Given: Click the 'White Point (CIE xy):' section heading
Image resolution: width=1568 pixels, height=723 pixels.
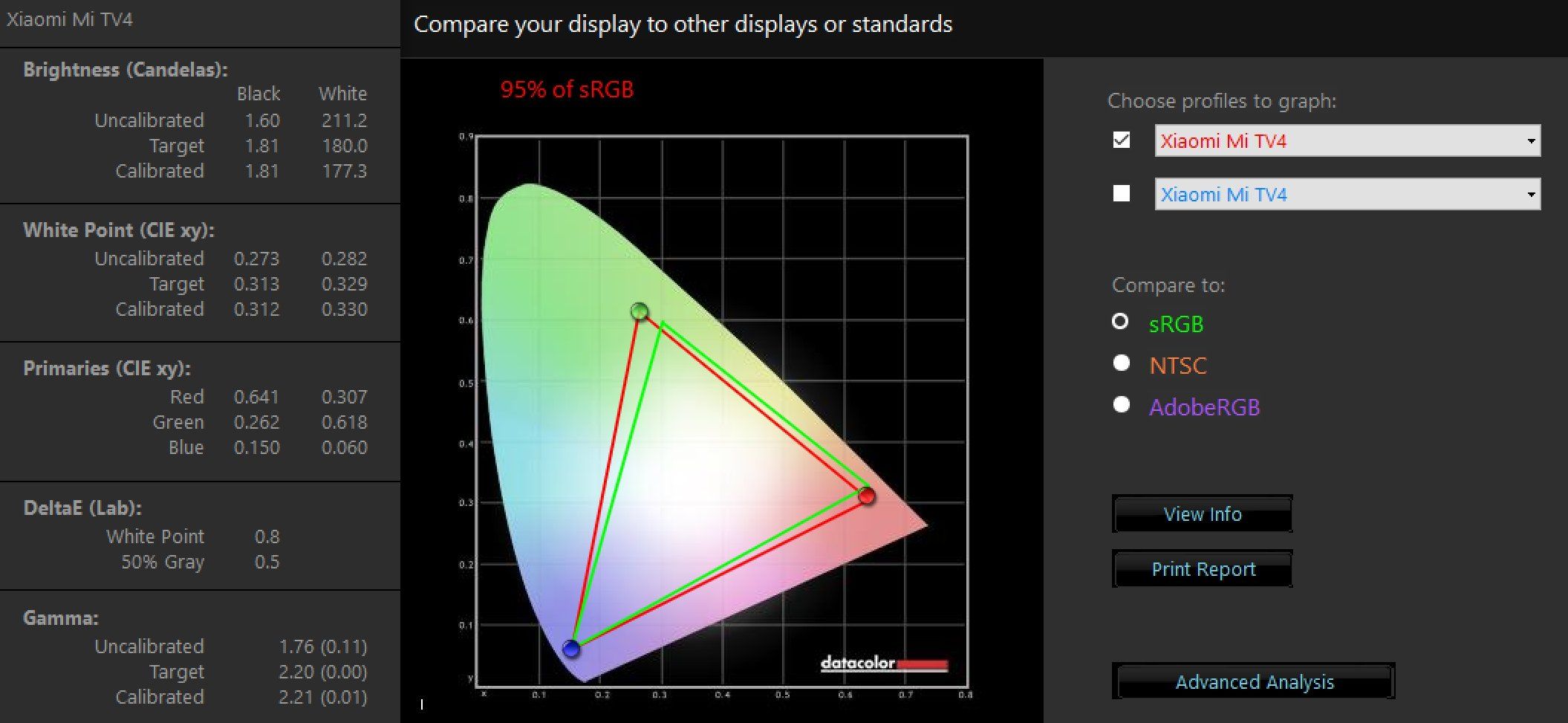Looking at the screenshot, I should 119,230.
